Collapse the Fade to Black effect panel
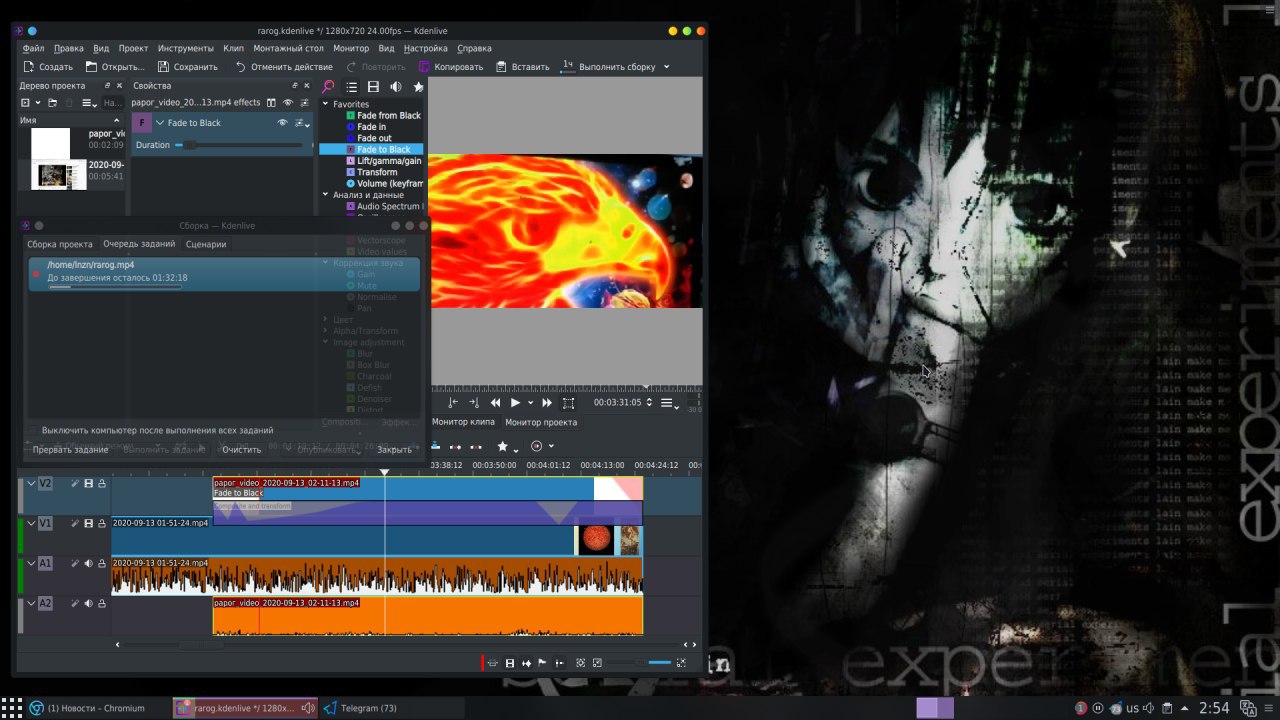This screenshot has width=1280, height=720. pyautogui.click(x=160, y=123)
